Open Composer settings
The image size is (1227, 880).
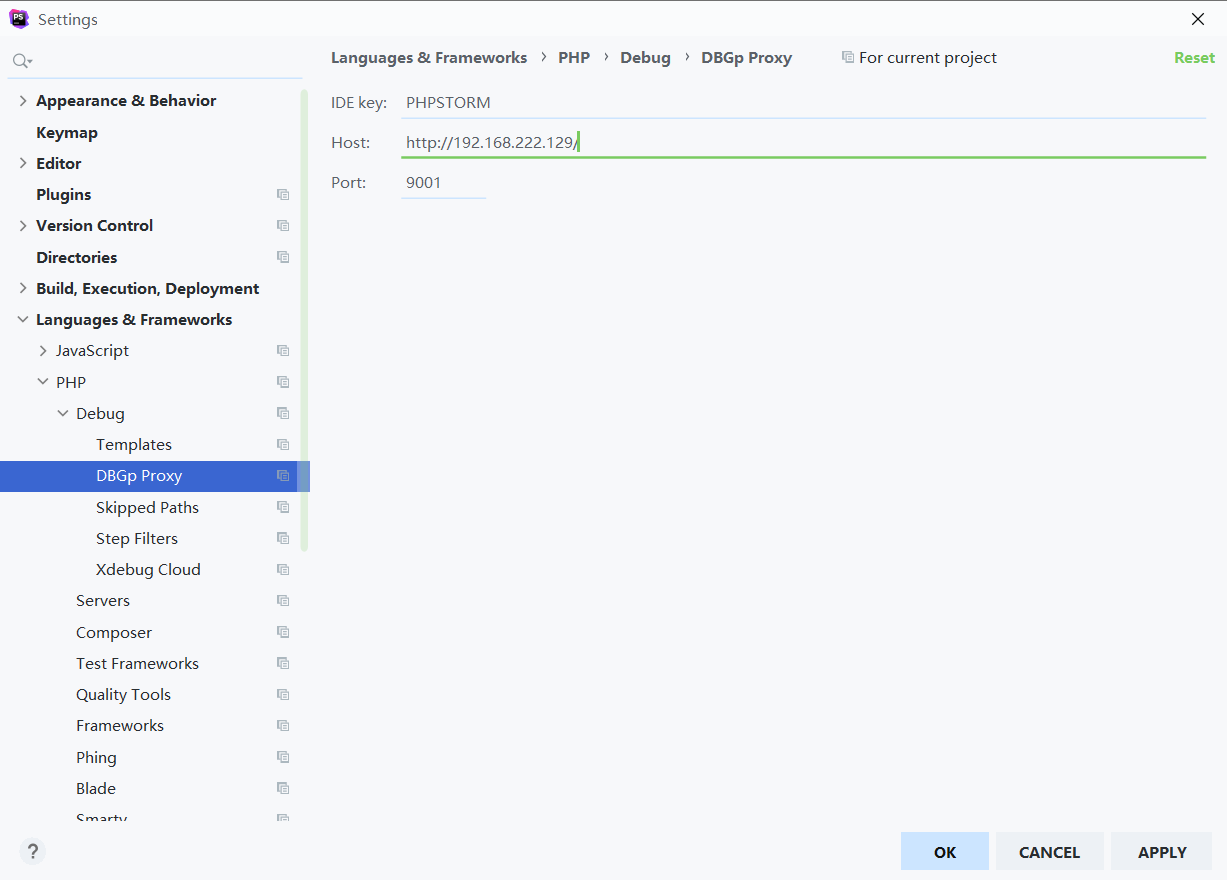(114, 632)
